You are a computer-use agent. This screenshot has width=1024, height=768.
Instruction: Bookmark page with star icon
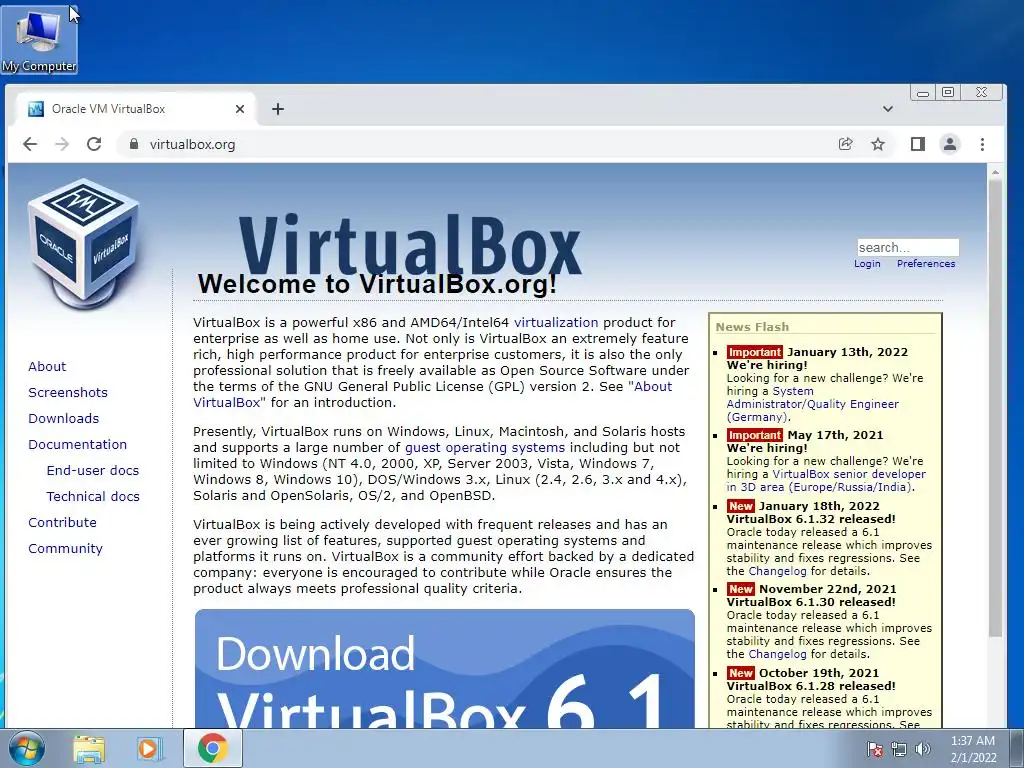[878, 144]
